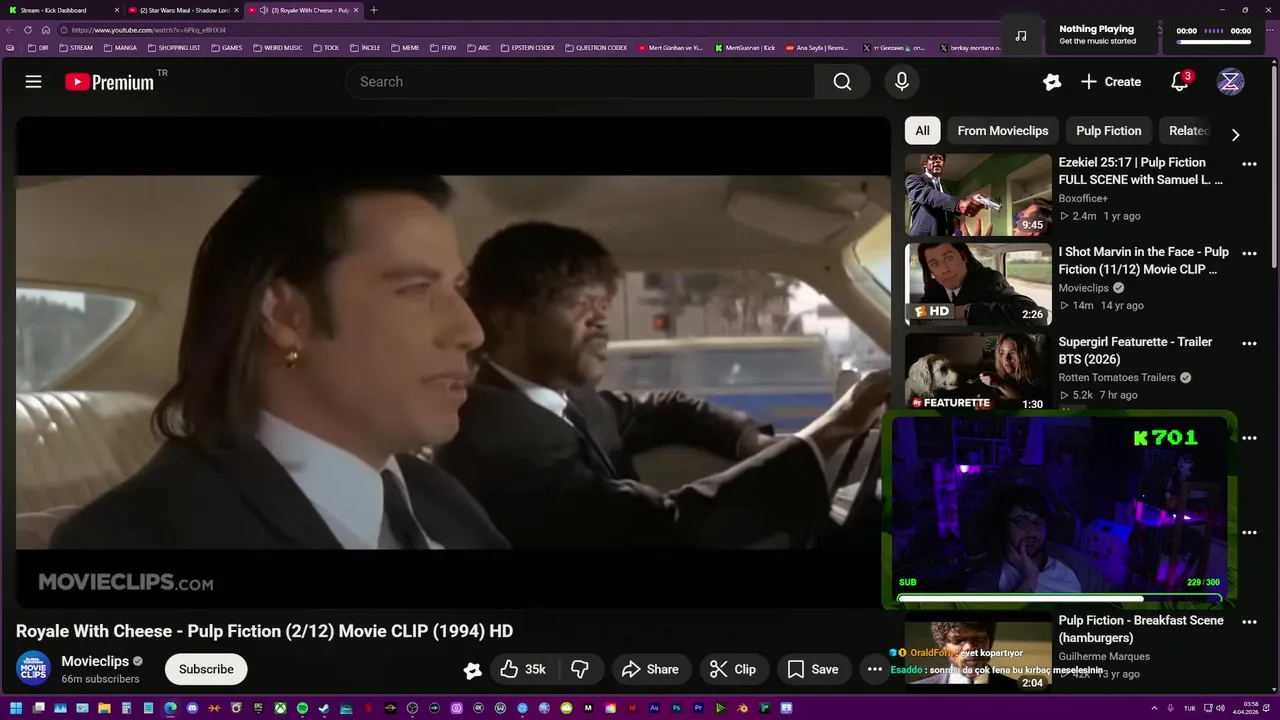
Task: Show more chips with the right arrow
Action: pyautogui.click(x=1235, y=135)
